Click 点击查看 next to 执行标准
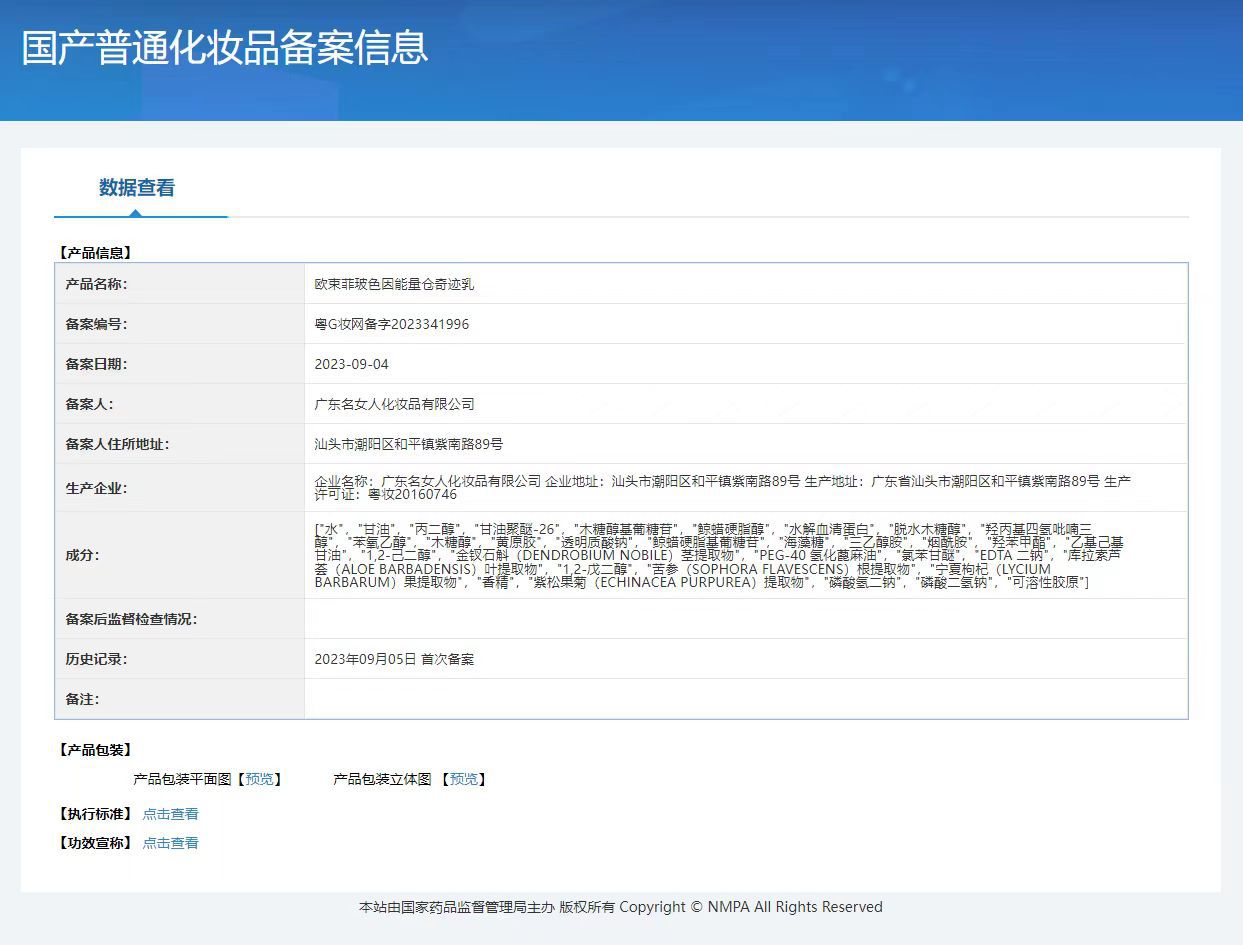This screenshot has width=1243, height=945. tap(170, 814)
